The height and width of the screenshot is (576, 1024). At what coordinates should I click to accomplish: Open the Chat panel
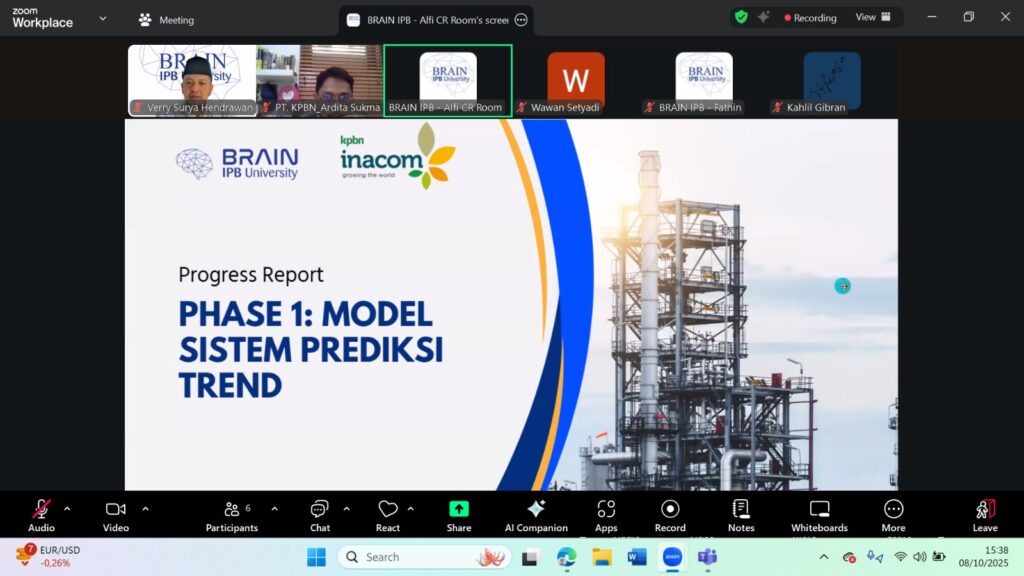pyautogui.click(x=319, y=515)
